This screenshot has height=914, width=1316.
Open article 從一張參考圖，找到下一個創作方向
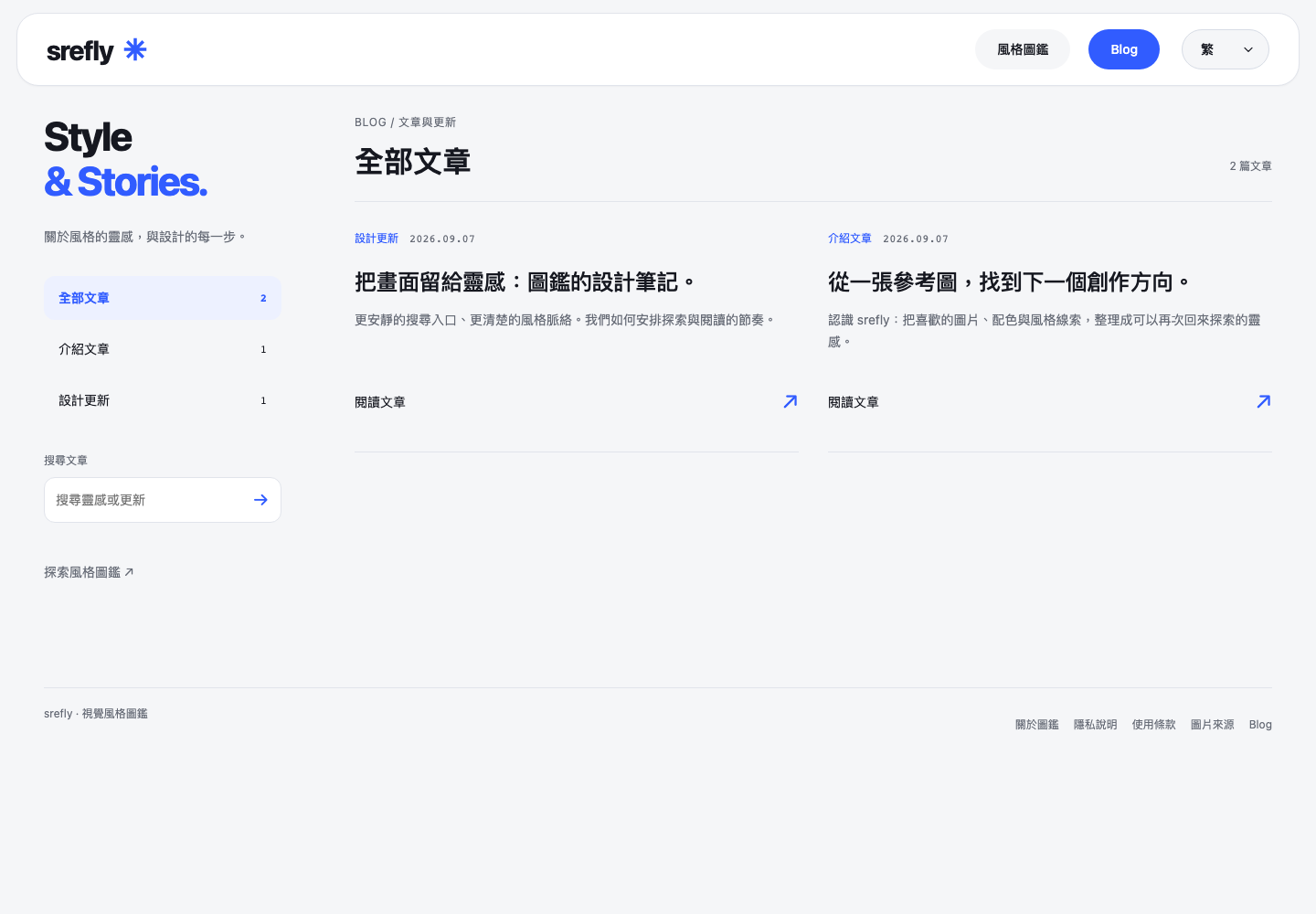[x=1009, y=282]
